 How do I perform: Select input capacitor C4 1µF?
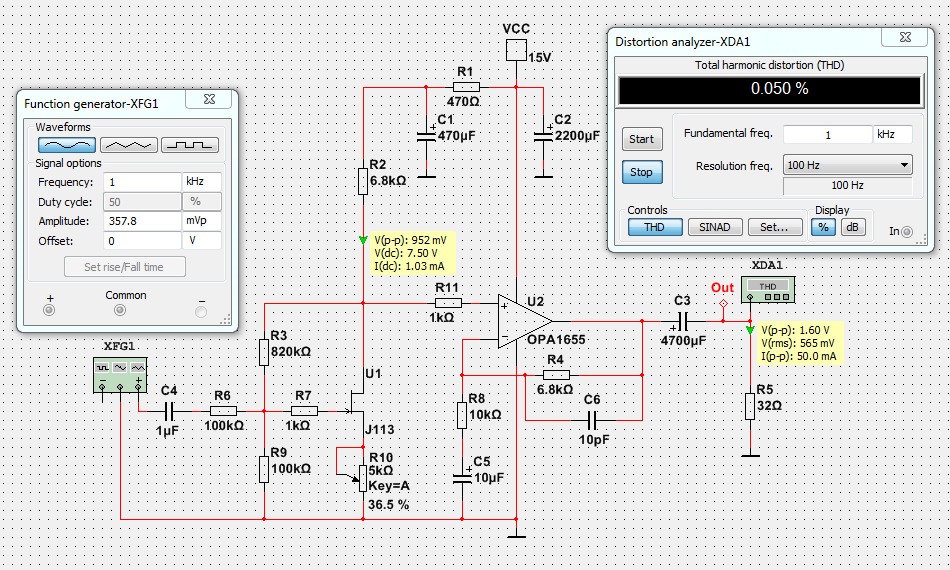(x=170, y=411)
